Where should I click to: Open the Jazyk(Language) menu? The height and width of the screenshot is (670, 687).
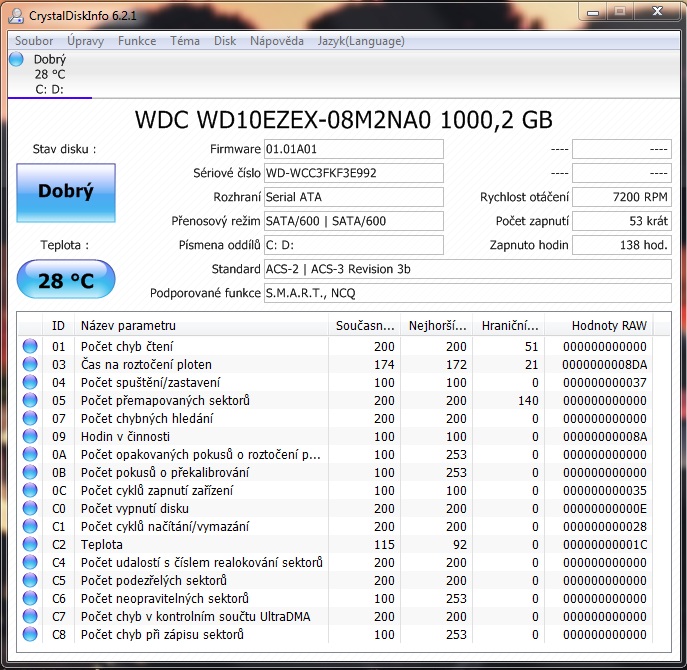point(361,41)
